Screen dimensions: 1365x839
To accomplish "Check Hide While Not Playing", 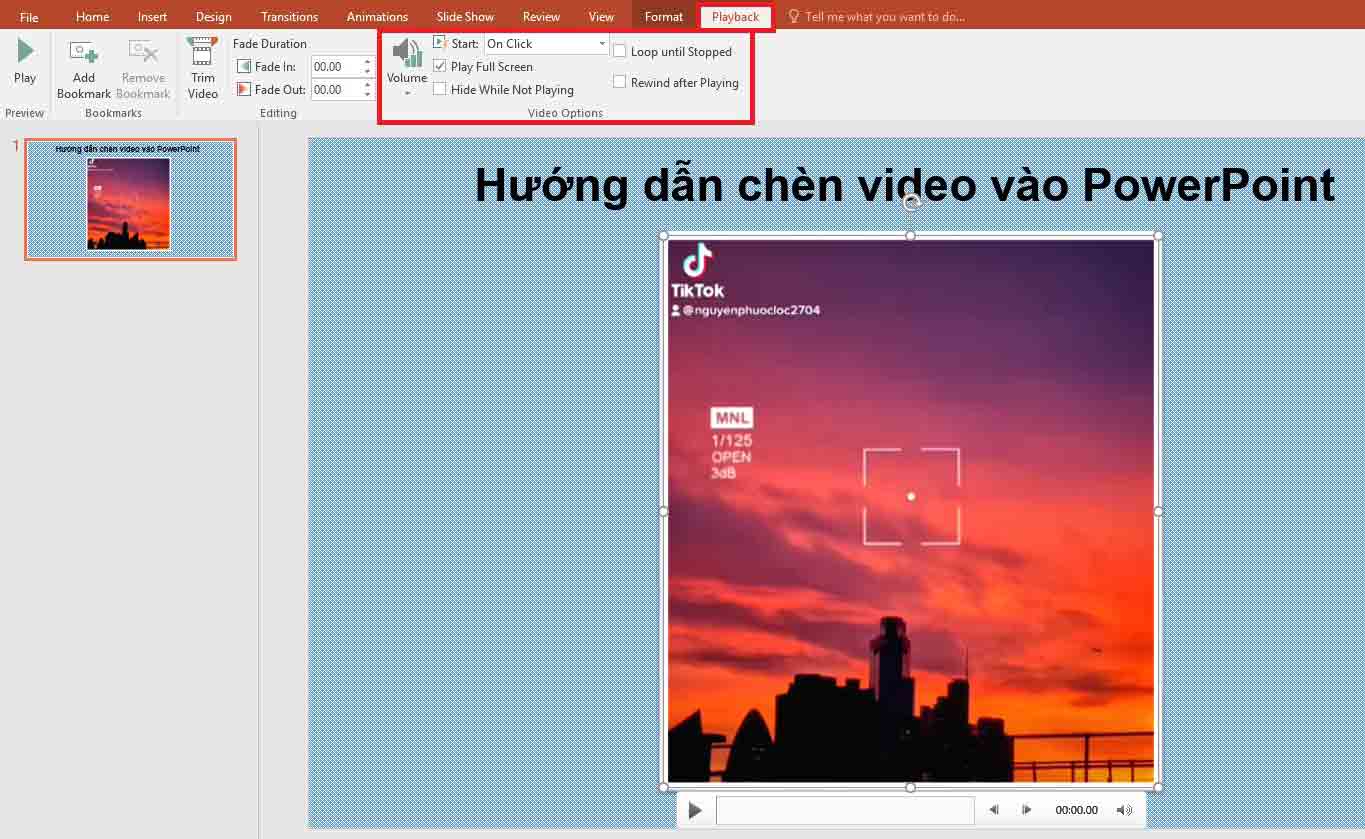I will (440, 89).
